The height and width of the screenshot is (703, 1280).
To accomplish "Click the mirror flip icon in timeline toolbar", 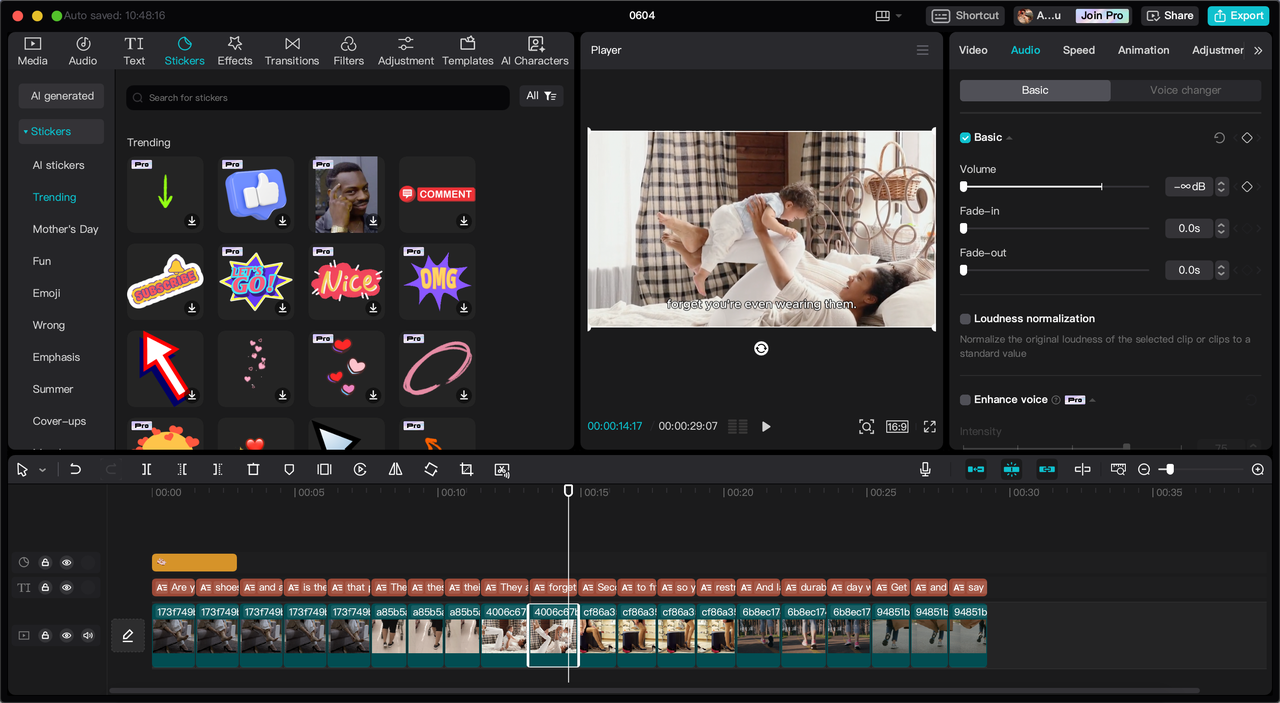I will [x=395, y=469].
